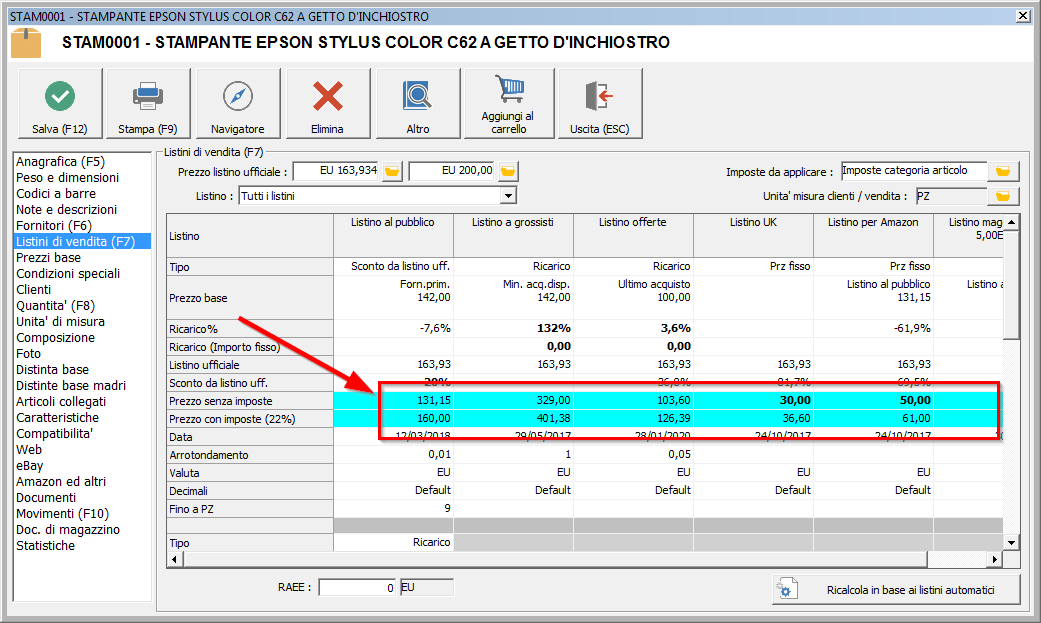The width and height of the screenshot is (1041, 623).
Task: Click the Salva (F12) save button
Action: tap(60, 104)
